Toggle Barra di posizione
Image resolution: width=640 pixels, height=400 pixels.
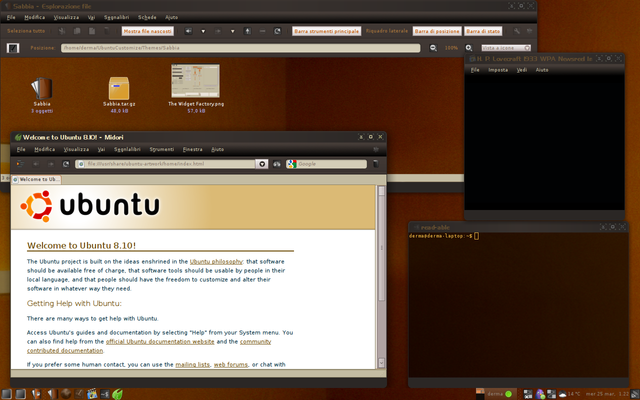click(437, 31)
